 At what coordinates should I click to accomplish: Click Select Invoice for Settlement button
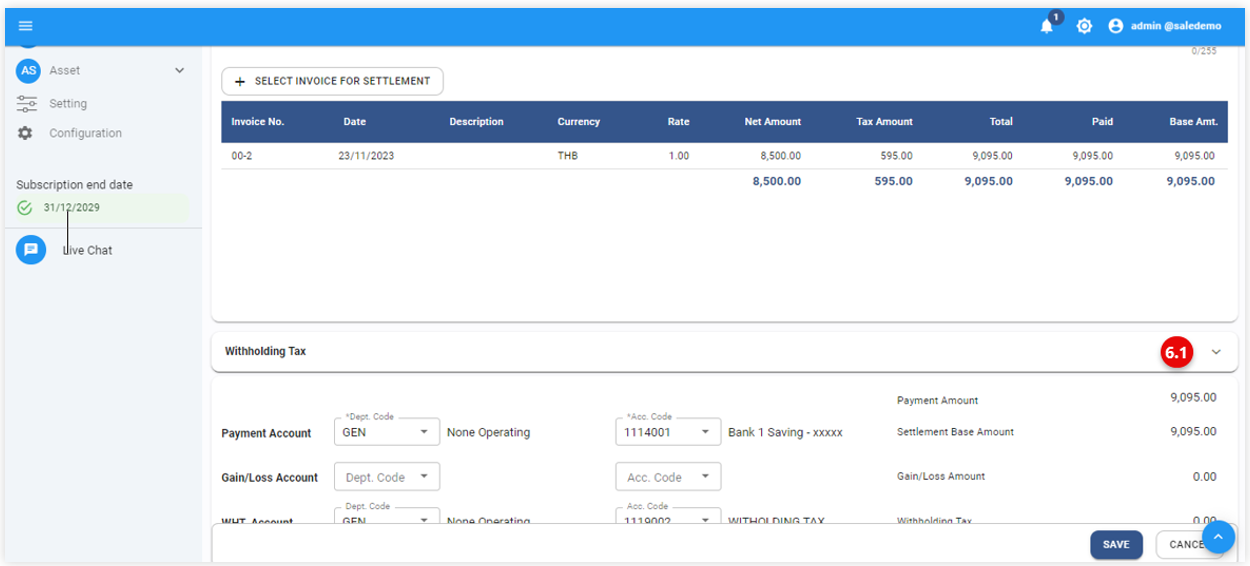tap(332, 82)
